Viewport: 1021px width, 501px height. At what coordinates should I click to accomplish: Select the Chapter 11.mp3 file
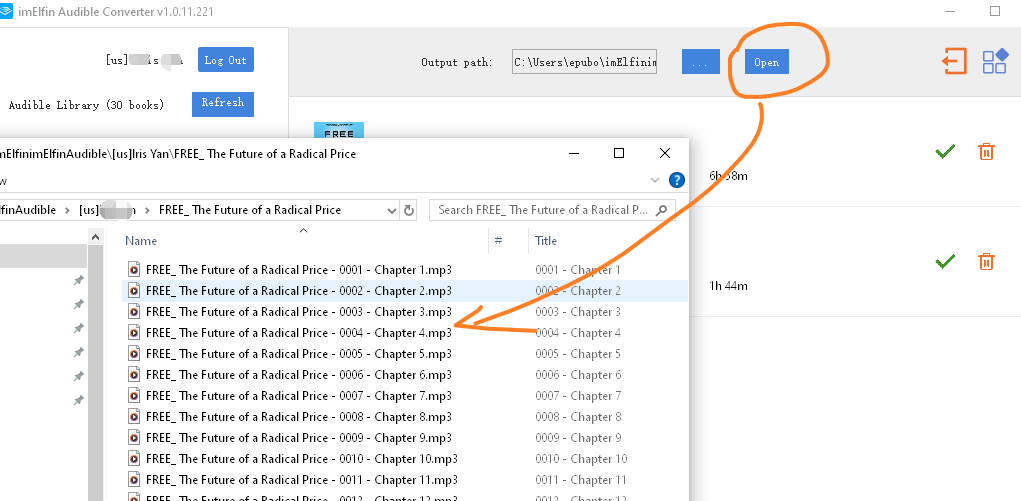pos(301,480)
